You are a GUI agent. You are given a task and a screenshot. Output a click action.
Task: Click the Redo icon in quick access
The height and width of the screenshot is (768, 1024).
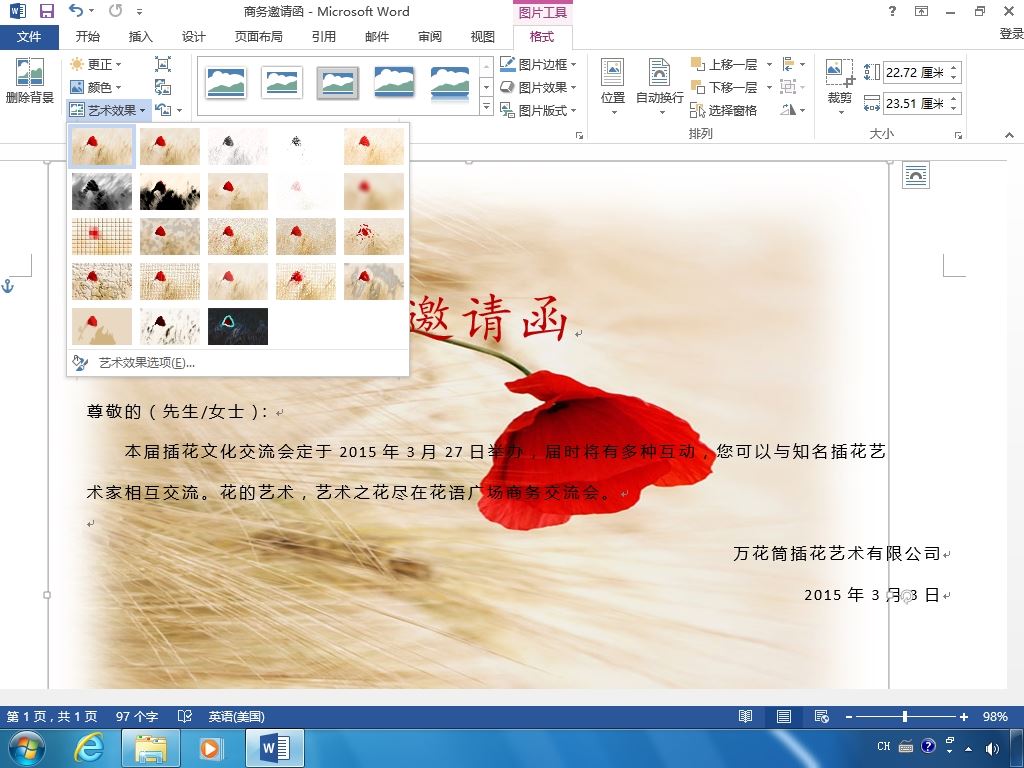point(116,10)
